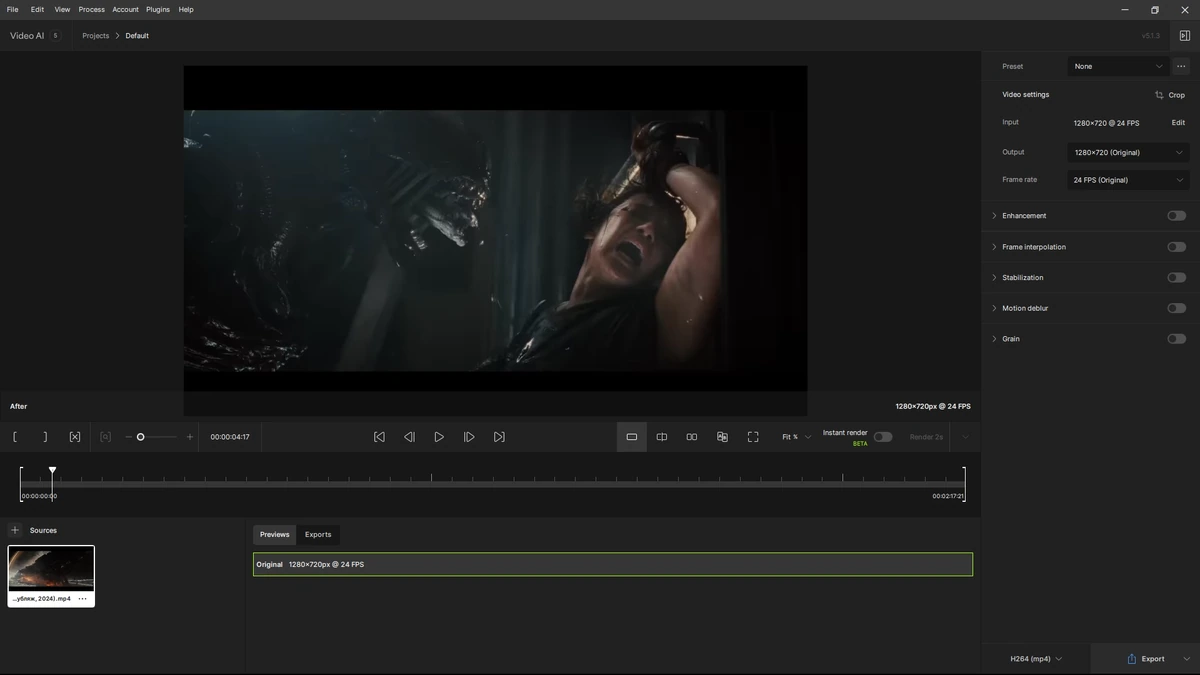Adjust the timeline zoom slider handle

141,437
